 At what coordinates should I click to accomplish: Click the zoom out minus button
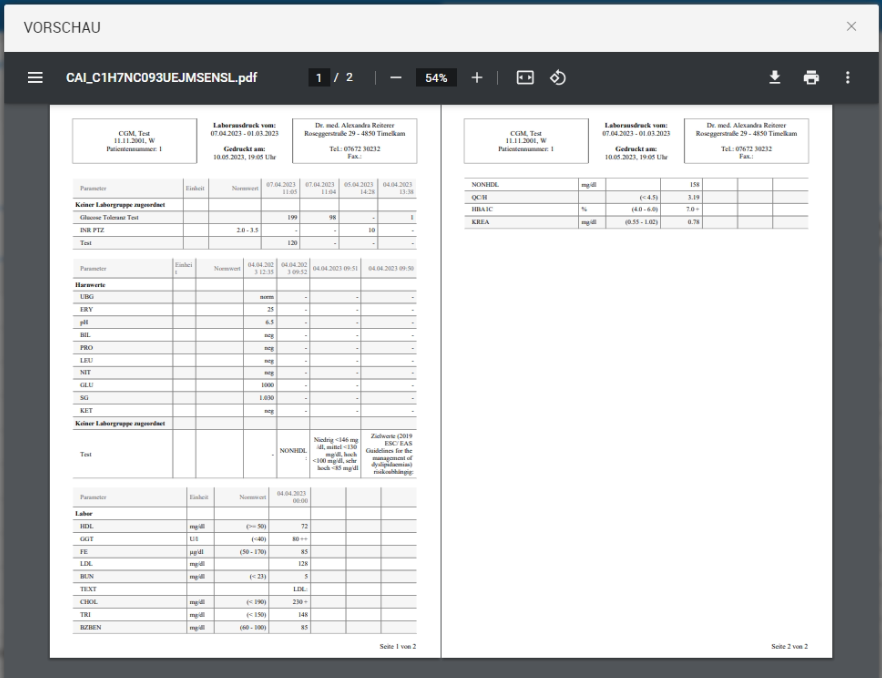tap(395, 78)
